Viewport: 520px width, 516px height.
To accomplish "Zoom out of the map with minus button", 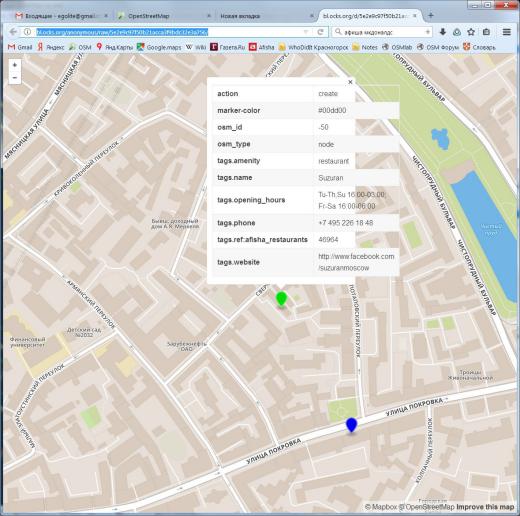I will point(14,78).
